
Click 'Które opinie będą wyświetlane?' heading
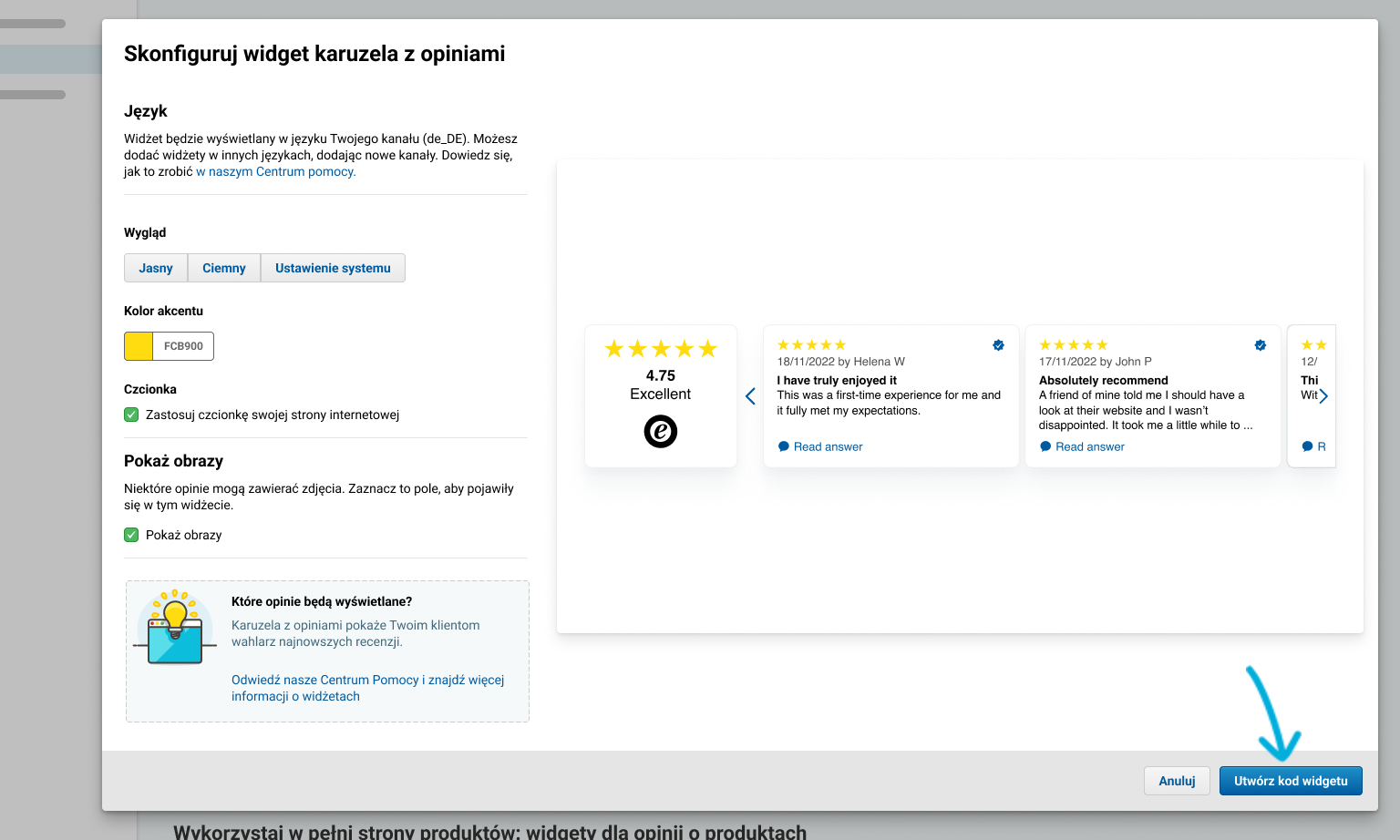[322, 601]
